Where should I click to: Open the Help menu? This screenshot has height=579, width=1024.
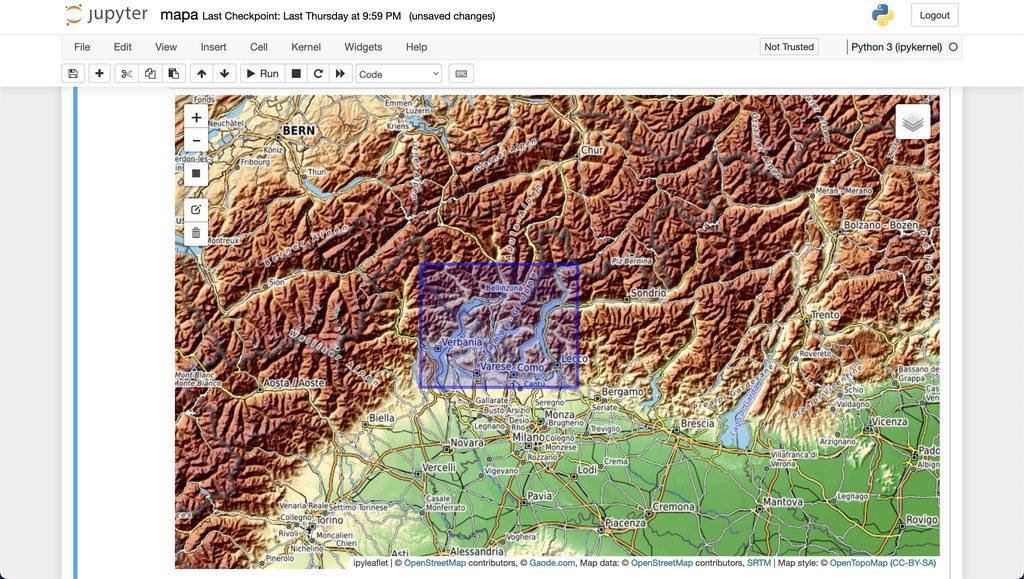(416, 47)
